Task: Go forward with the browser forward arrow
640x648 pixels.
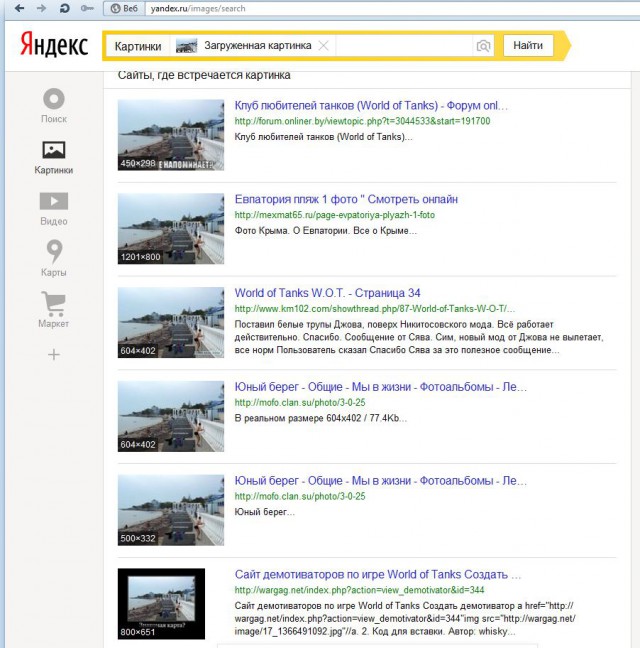Action: [x=41, y=8]
